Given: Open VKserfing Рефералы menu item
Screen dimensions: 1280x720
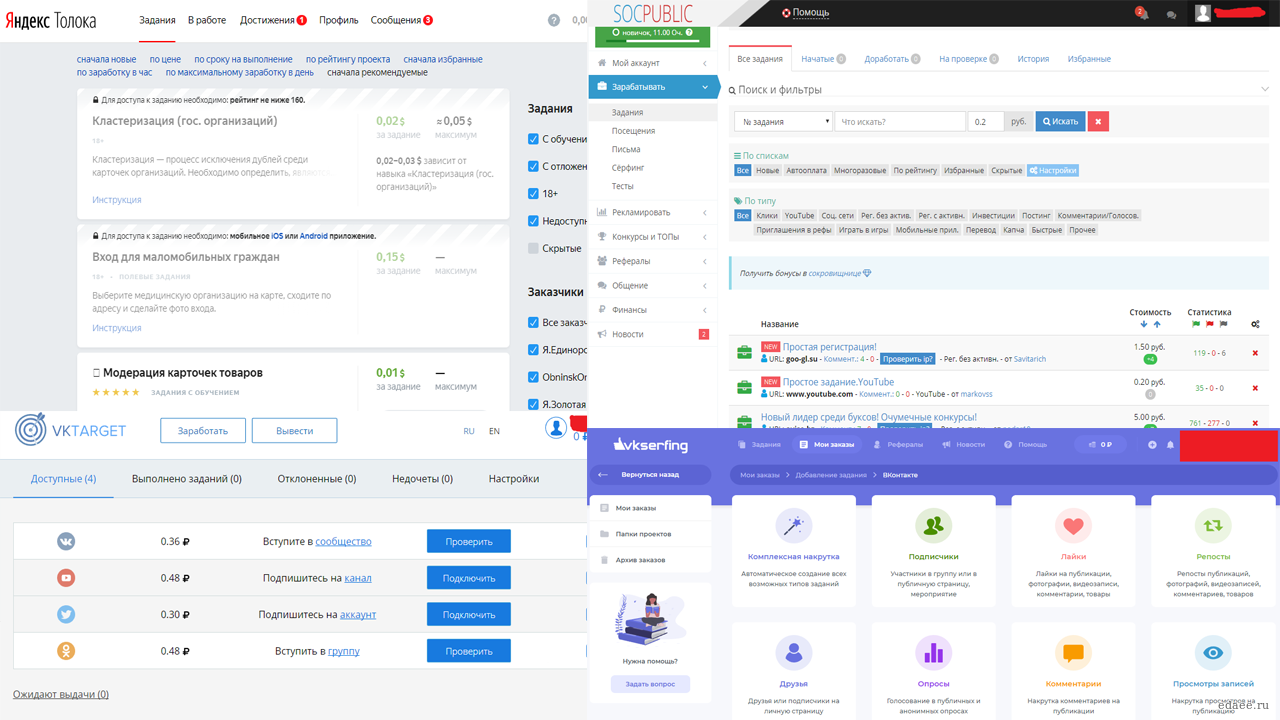Looking at the screenshot, I should click(898, 444).
